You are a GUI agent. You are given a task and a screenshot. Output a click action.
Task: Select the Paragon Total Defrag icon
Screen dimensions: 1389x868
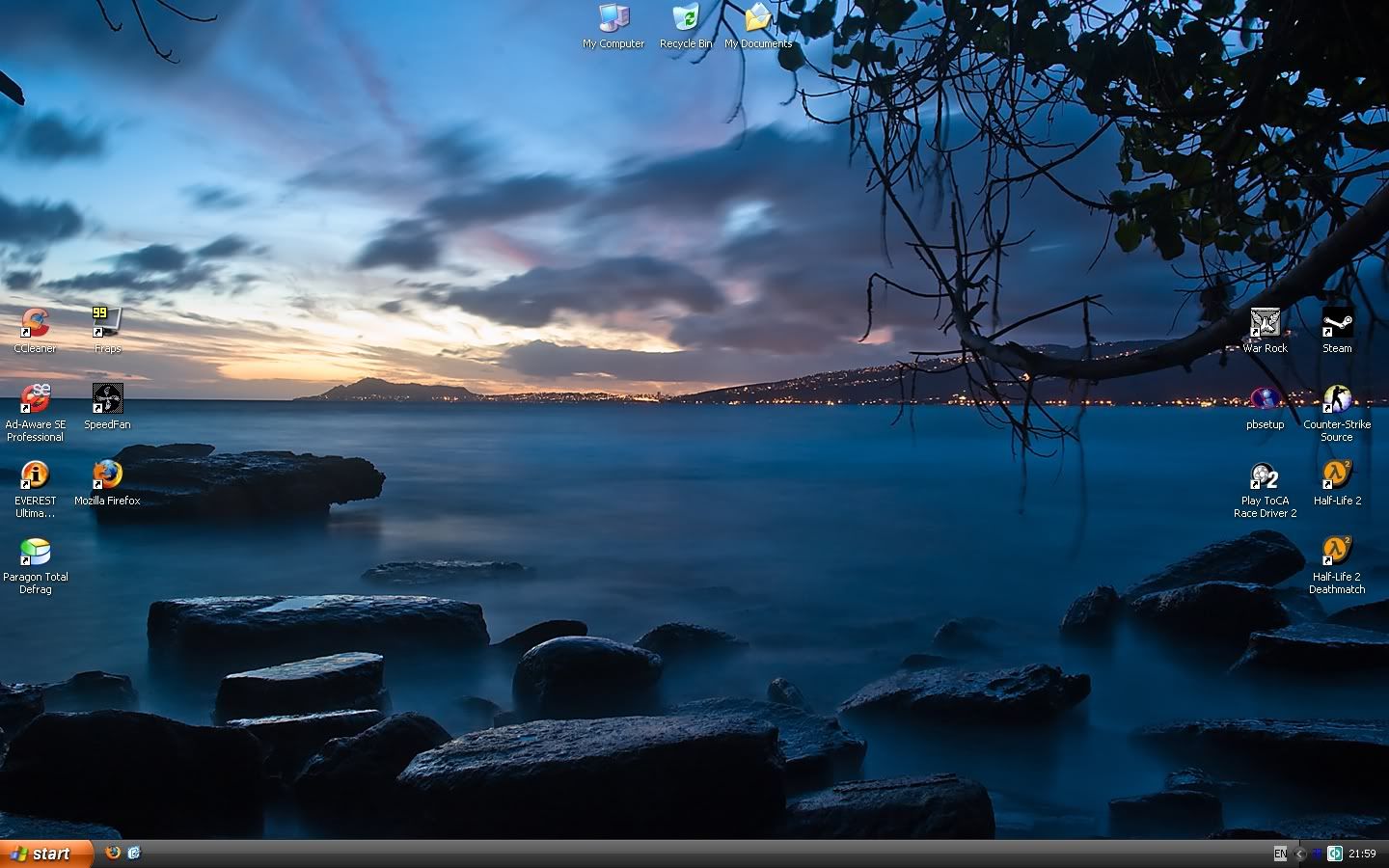point(36,551)
